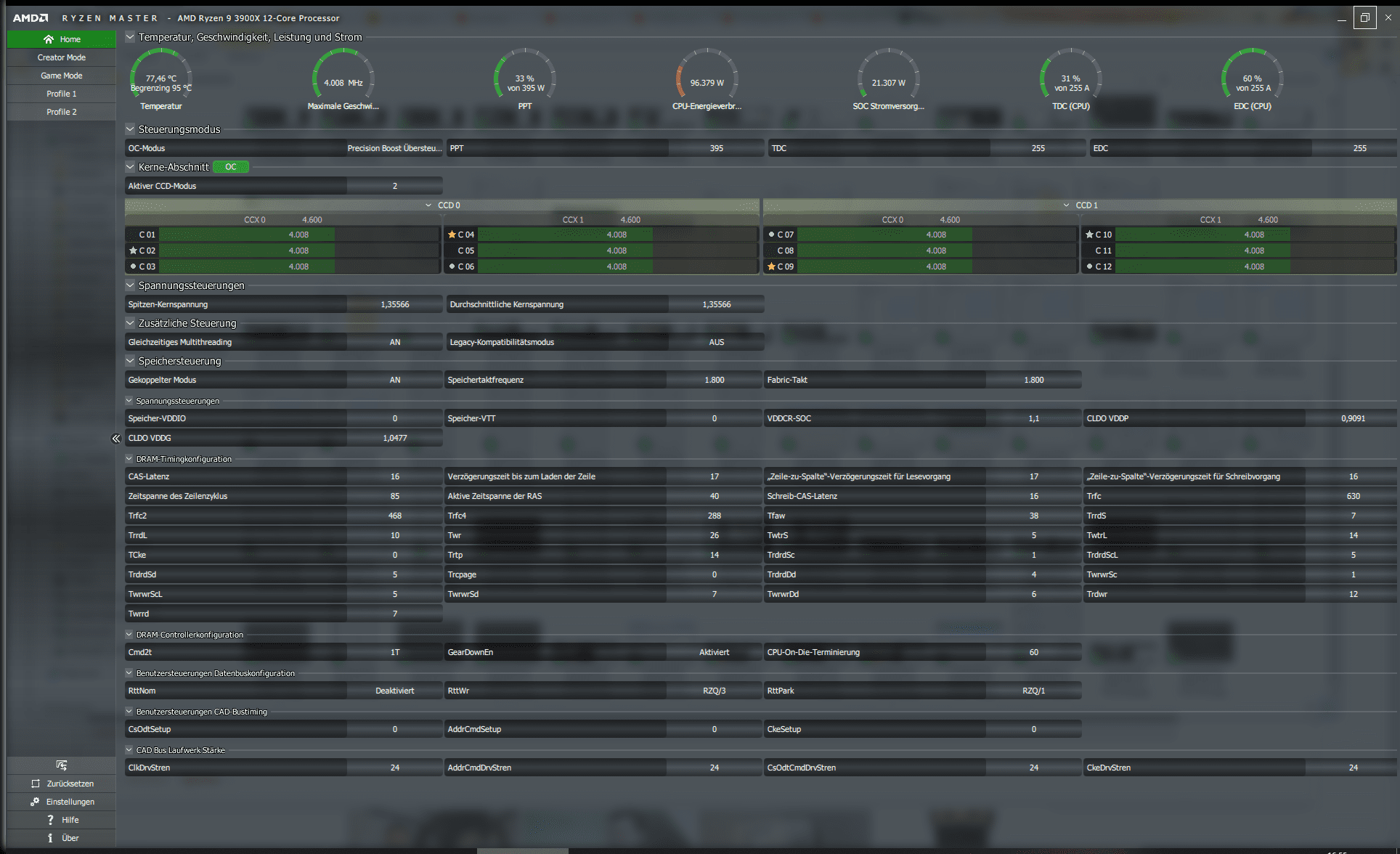Collapse the CAD Bus Laufwerk Stärke section
This screenshot has height=854, width=1400.
pos(129,750)
